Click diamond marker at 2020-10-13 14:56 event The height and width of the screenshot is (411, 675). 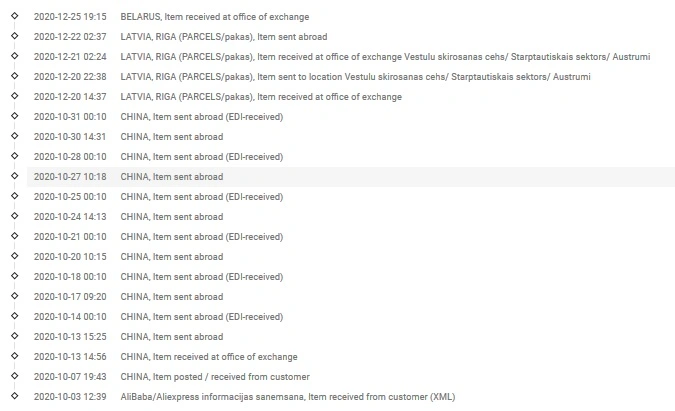point(14,356)
